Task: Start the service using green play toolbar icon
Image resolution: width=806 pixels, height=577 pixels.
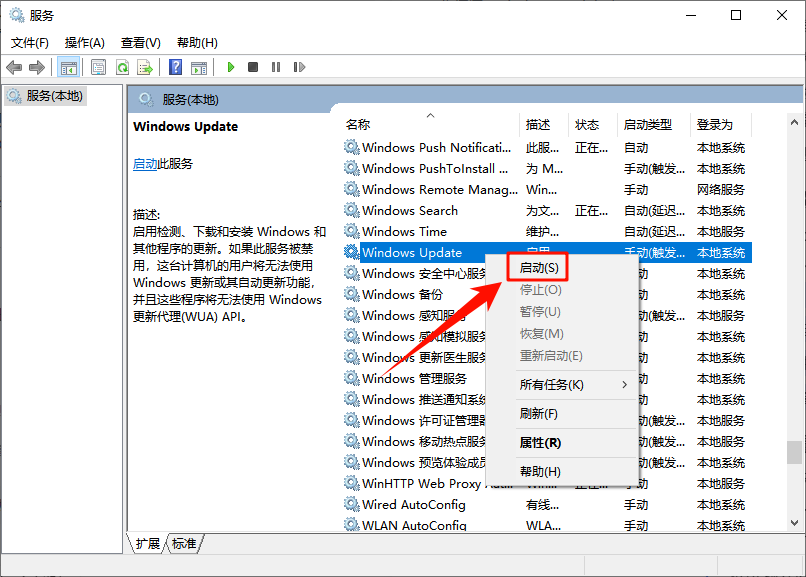Action: click(231, 67)
